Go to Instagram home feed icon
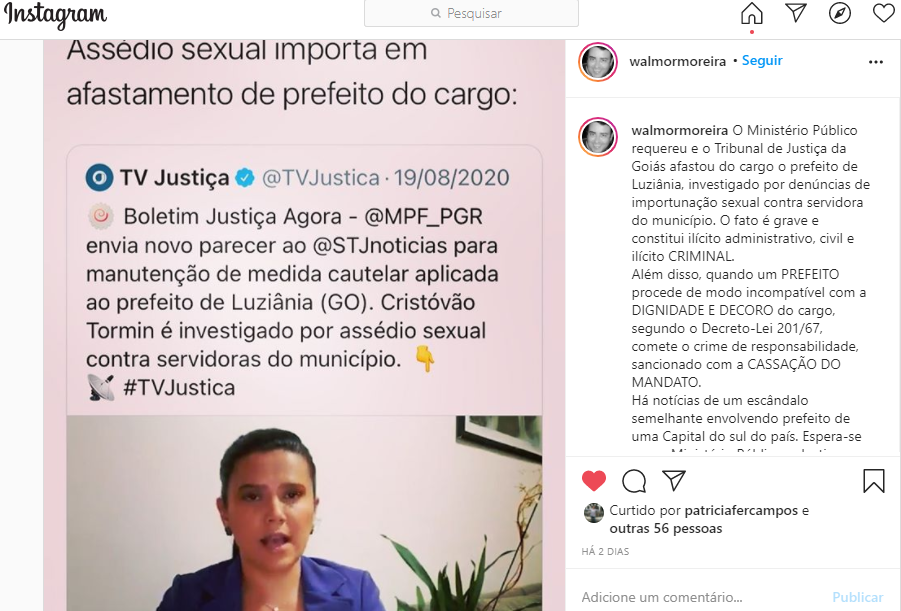The image size is (901, 611). coord(751,13)
